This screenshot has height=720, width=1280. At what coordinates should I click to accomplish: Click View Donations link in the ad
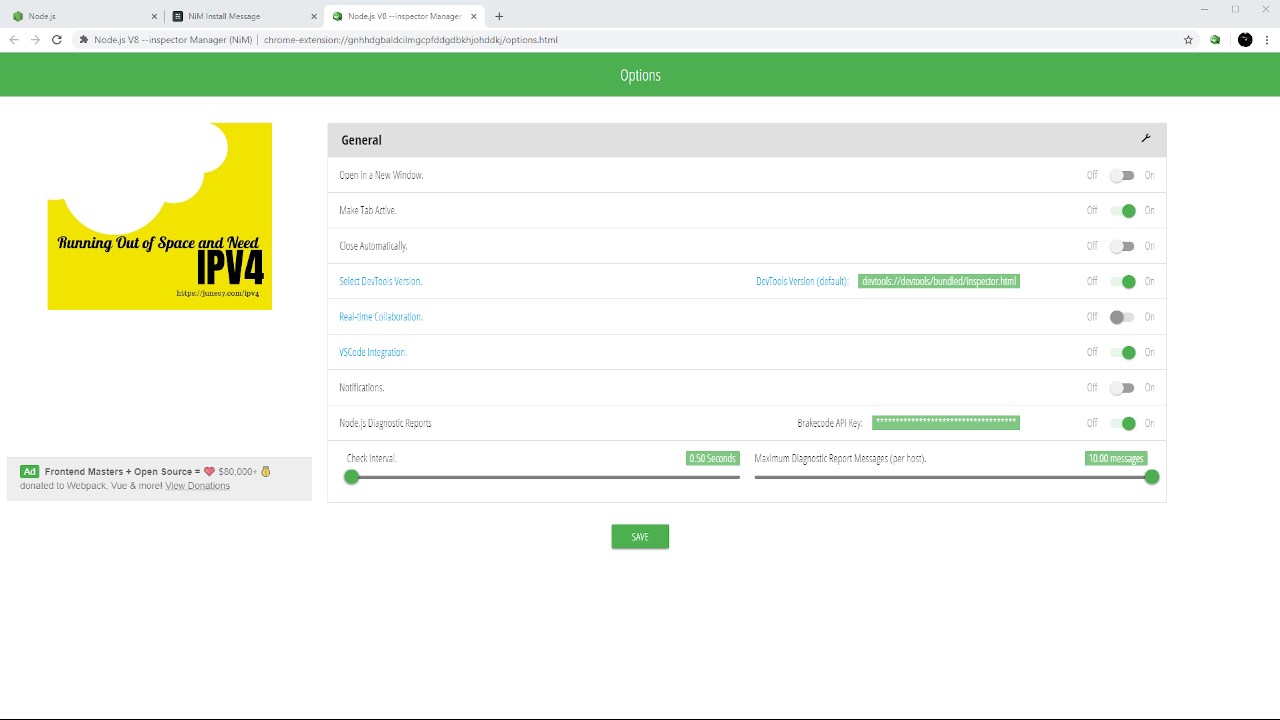(197, 486)
